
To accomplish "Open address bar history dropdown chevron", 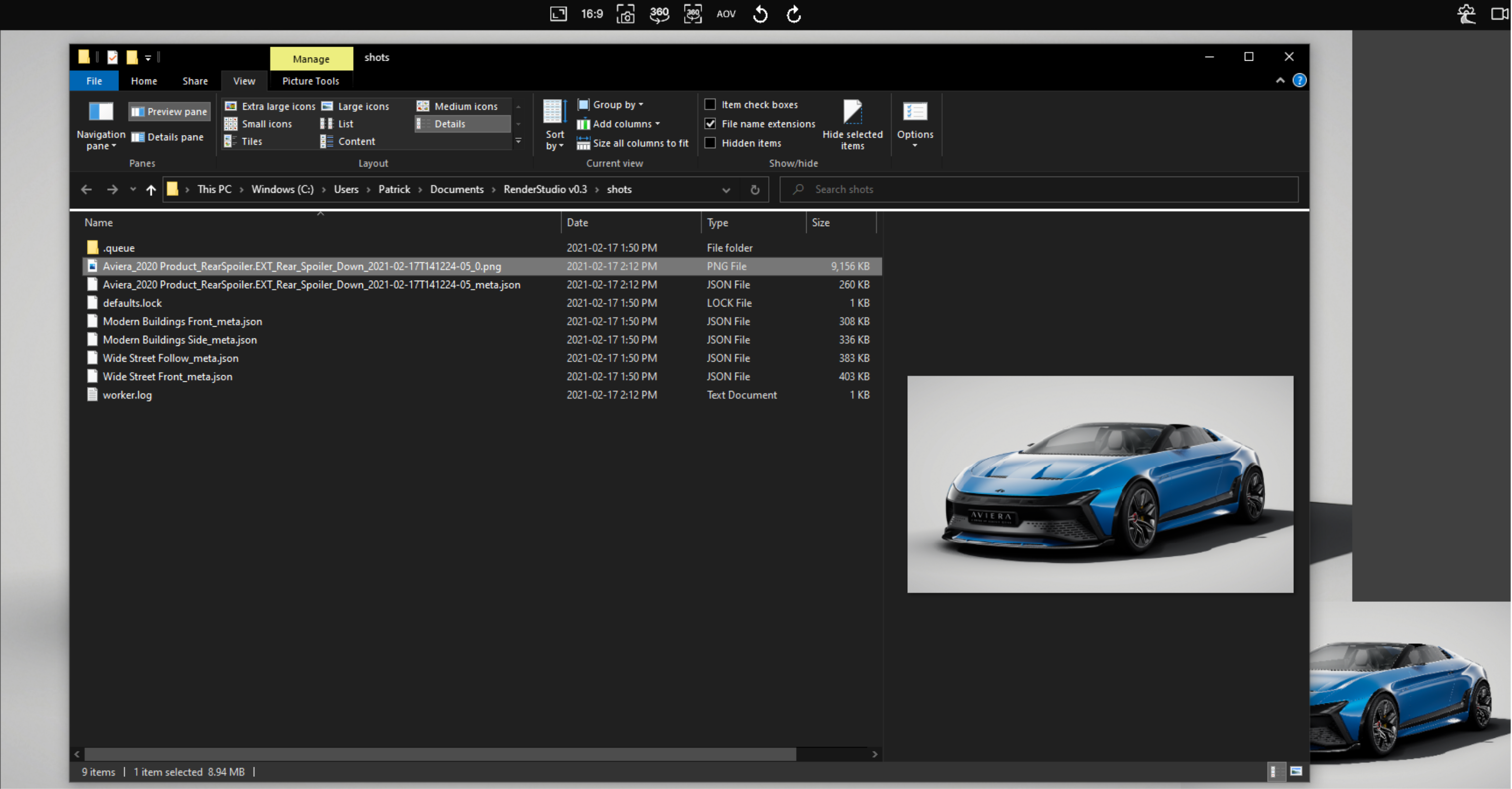I will [x=726, y=190].
